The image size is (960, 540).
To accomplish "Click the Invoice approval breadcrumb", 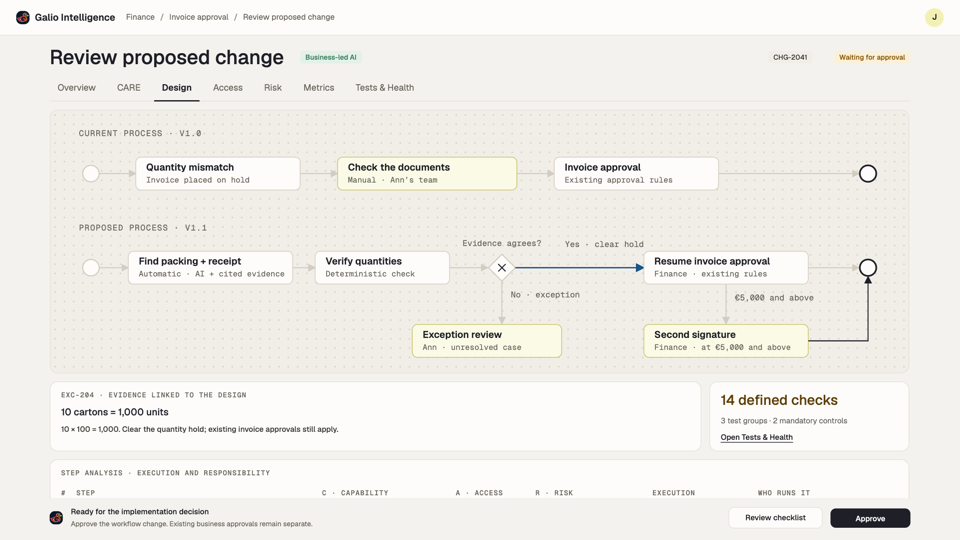I will click(198, 17).
